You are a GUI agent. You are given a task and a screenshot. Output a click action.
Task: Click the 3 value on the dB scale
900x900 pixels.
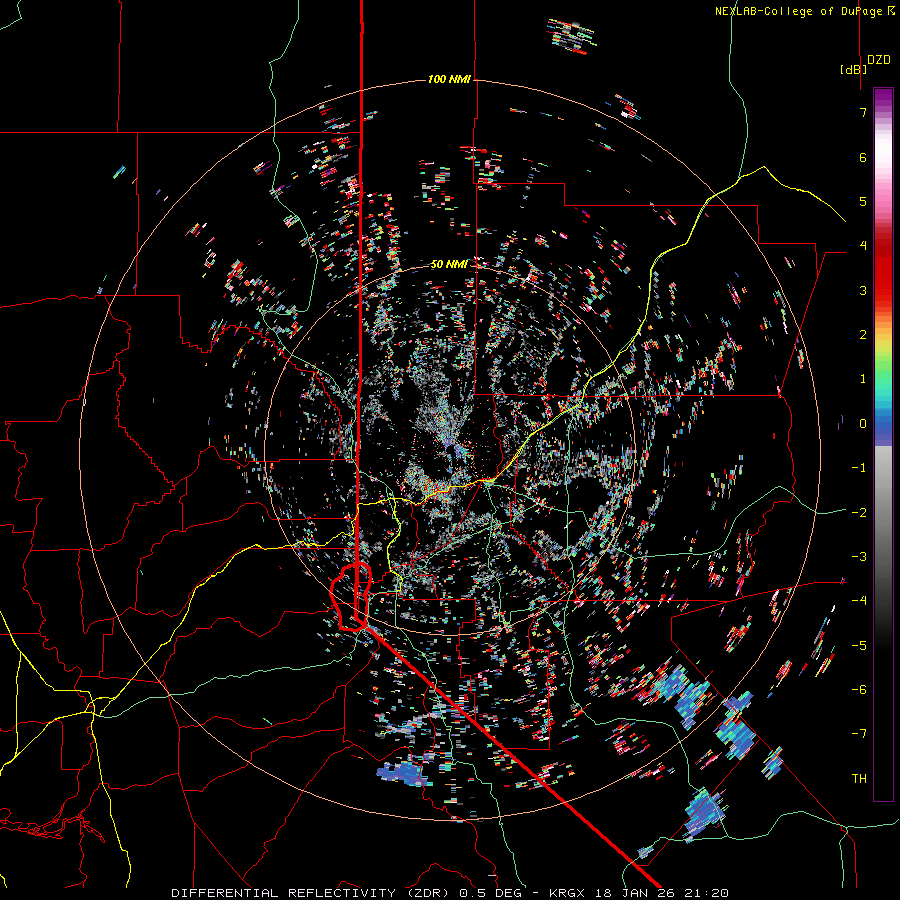[863, 290]
